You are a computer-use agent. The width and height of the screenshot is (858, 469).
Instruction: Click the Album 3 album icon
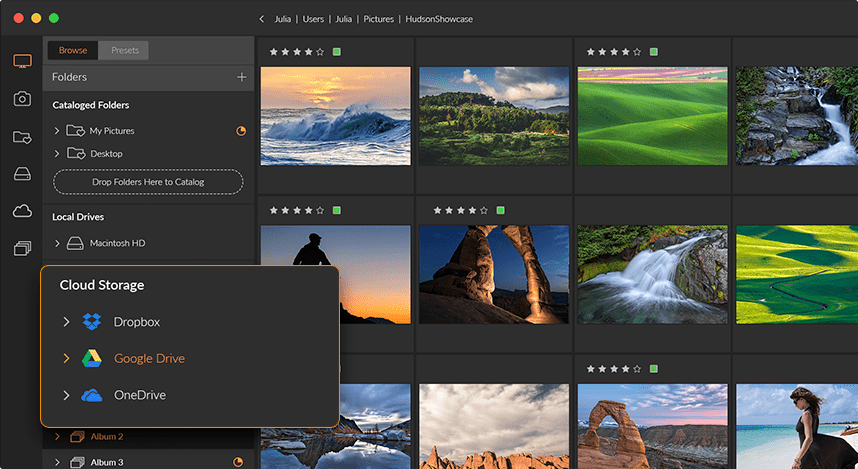[77, 462]
